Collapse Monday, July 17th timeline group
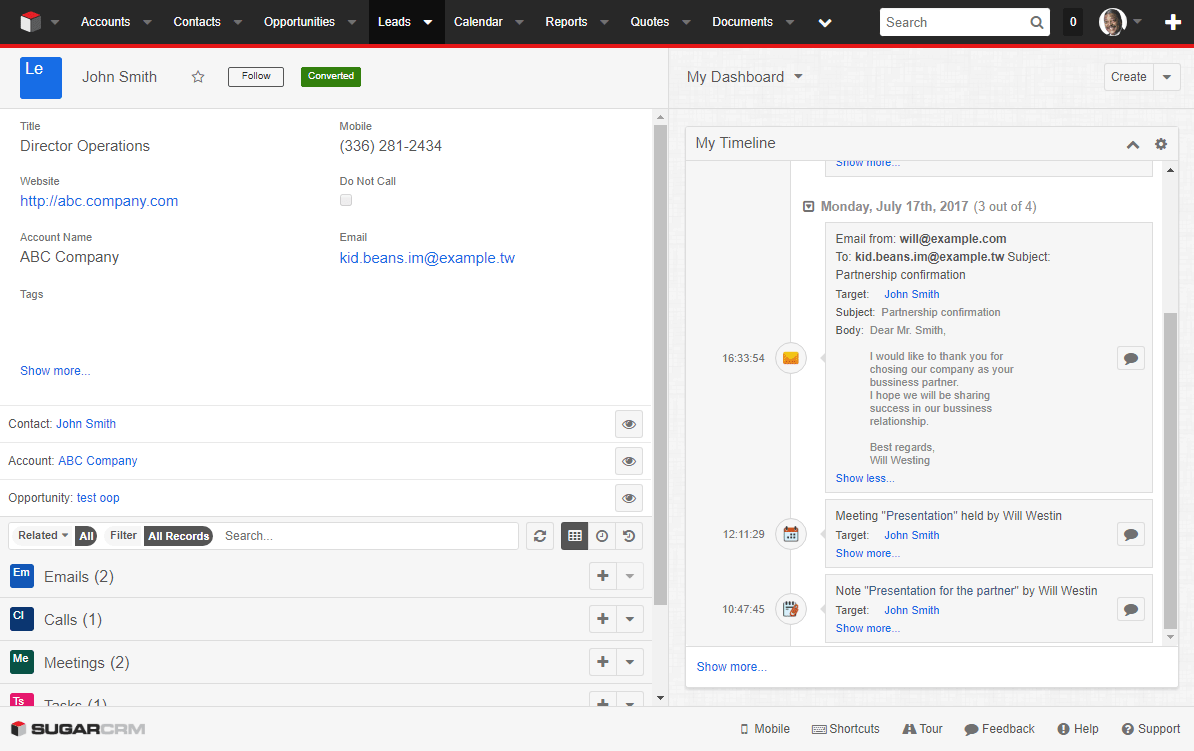Viewport: 1194px width, 751px height. coord(809,206)
